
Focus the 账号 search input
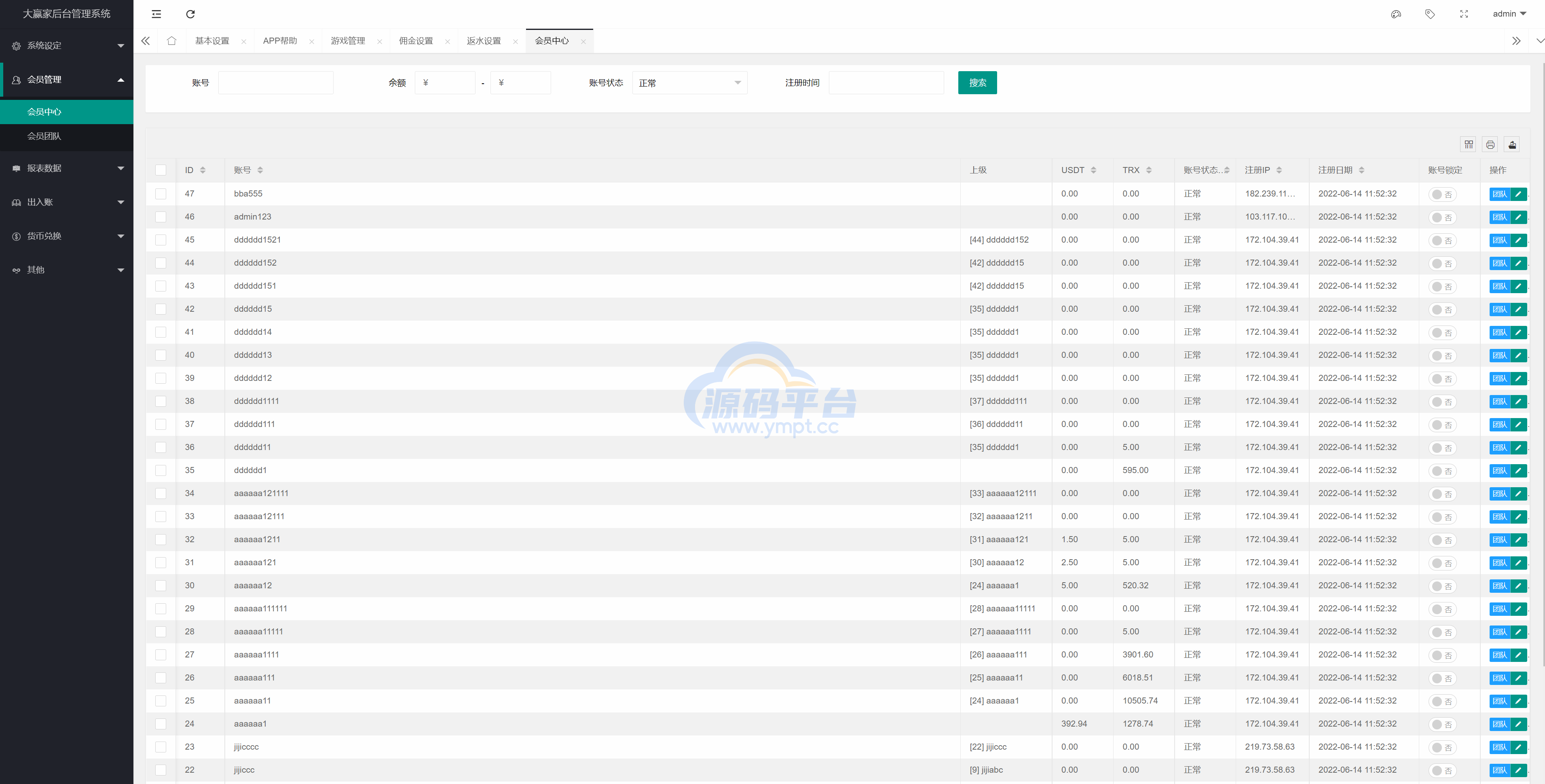click(276, 83)
